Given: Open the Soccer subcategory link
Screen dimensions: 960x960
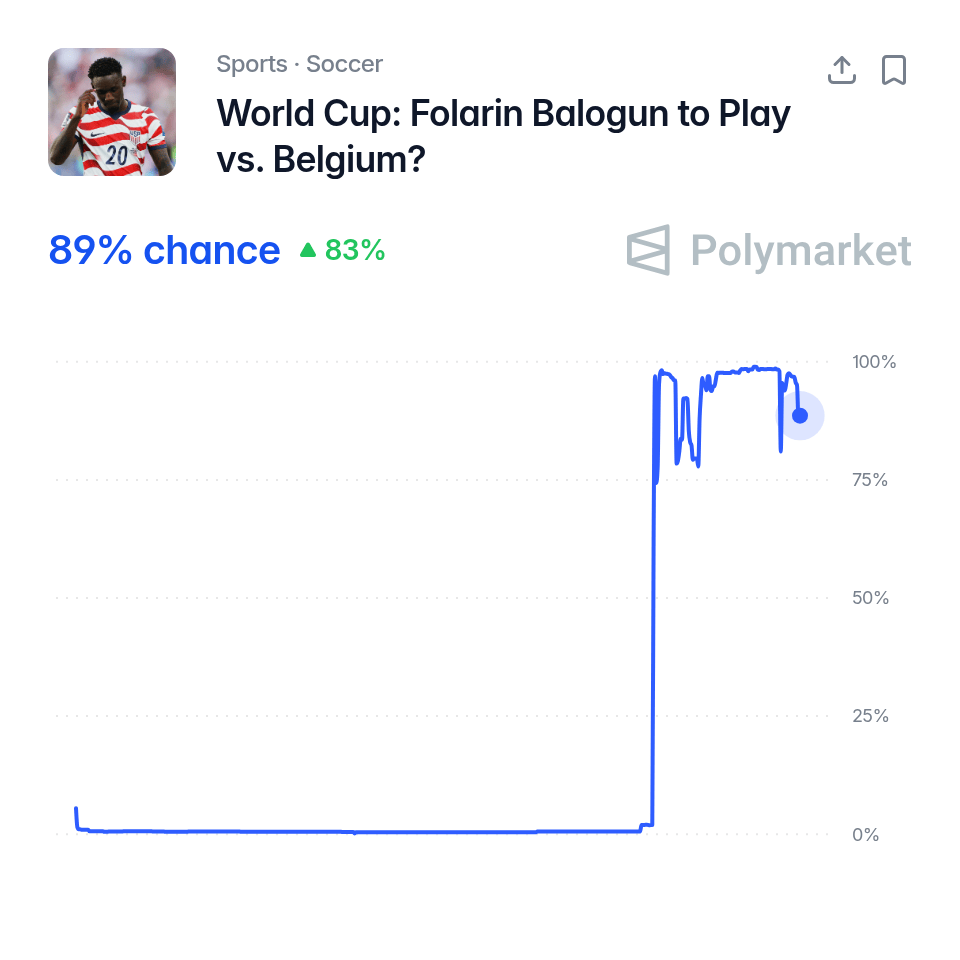Looking at the screenshot, I should tap(344, 64).
